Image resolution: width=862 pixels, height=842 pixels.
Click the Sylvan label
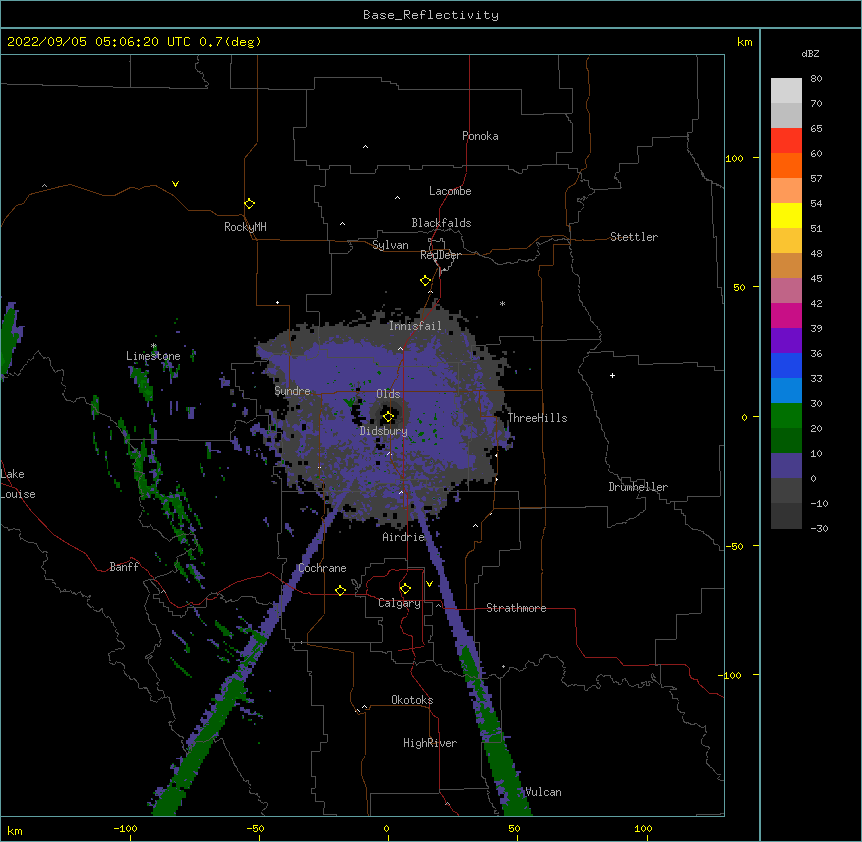tap(390, 245)
